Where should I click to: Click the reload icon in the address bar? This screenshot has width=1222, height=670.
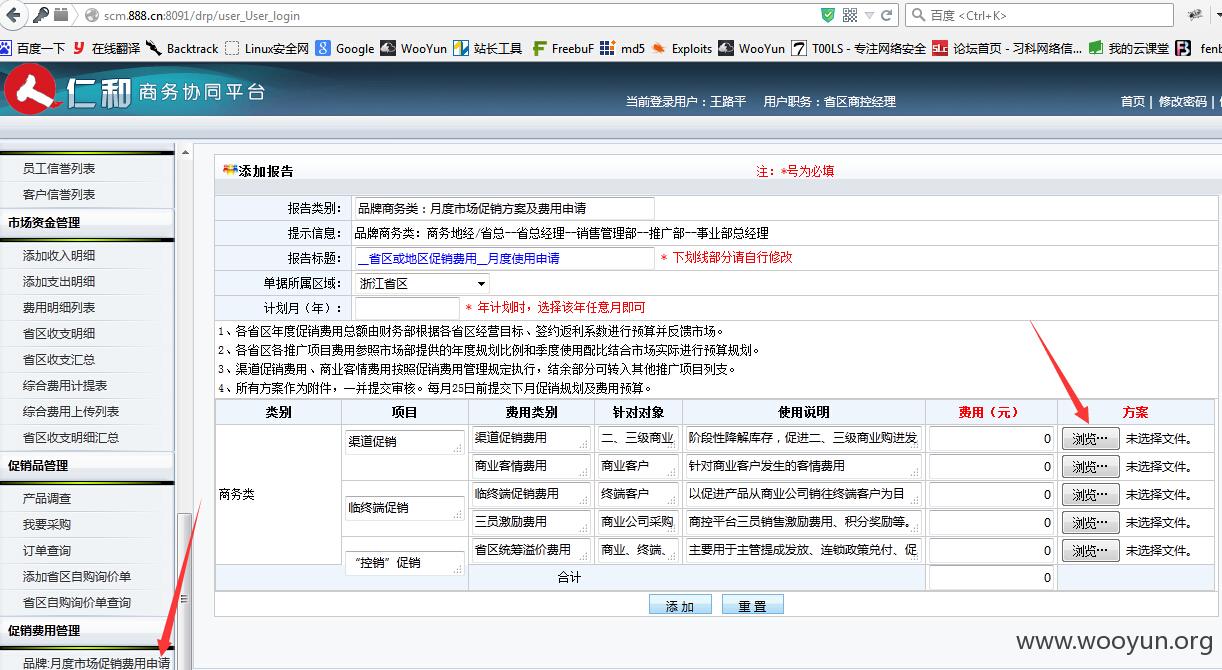tap(889, 15)
